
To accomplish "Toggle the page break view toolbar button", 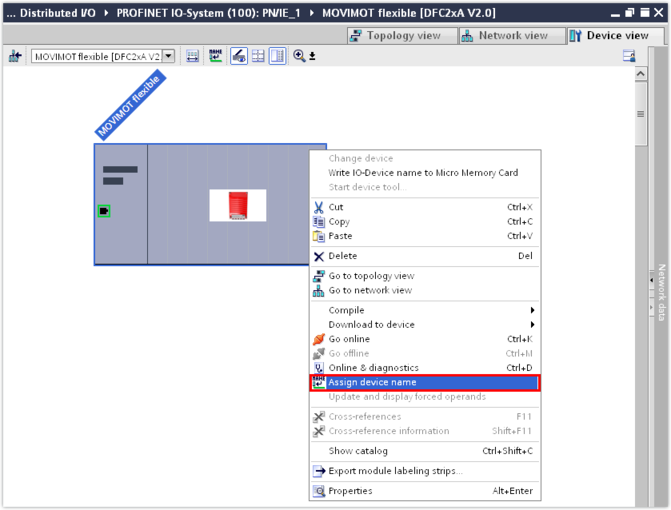I will 277,56.
